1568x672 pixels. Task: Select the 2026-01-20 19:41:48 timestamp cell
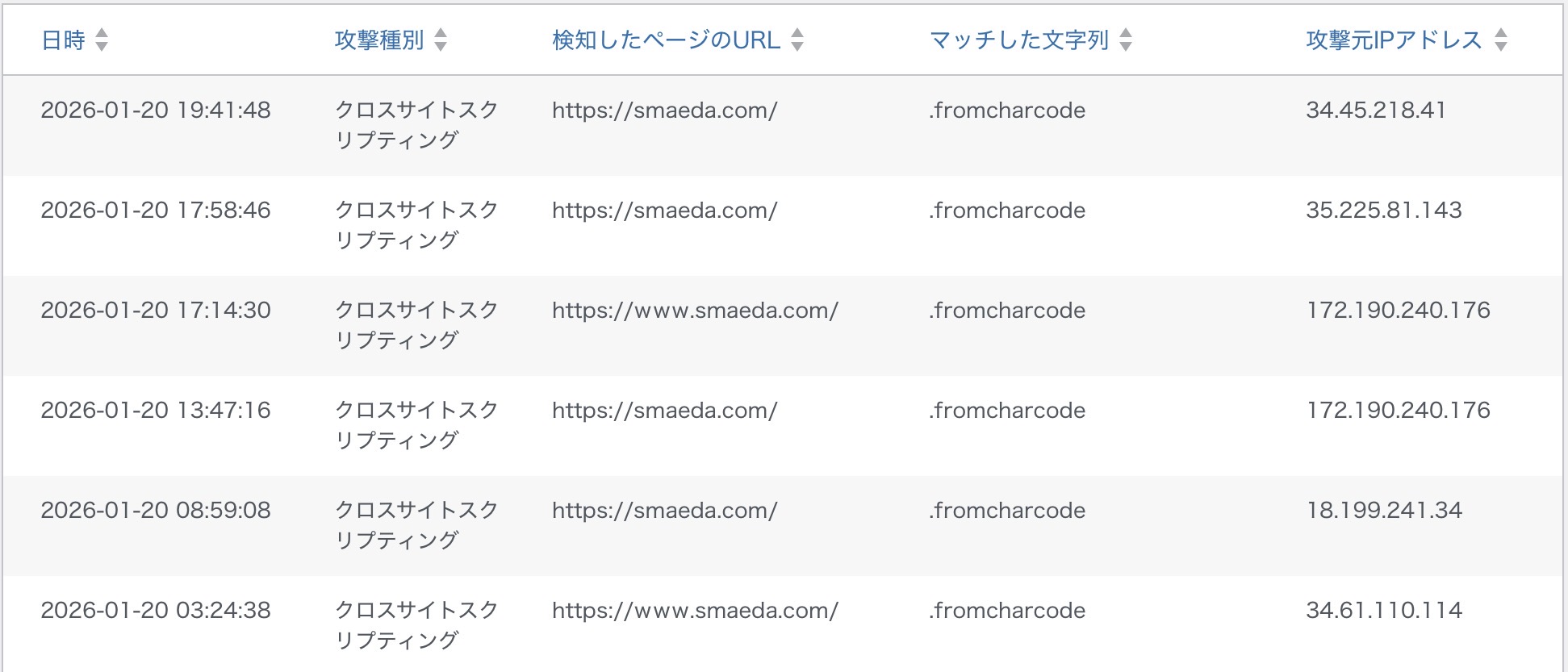pos(156,110)
